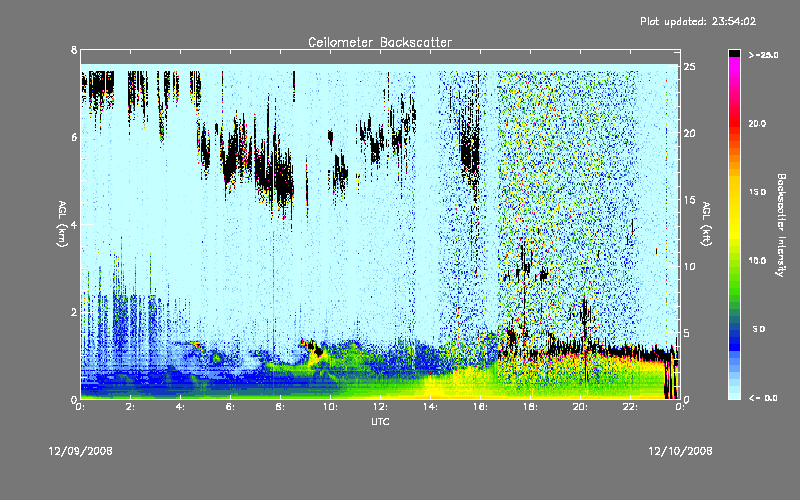Click the "15.0" colorbar tick label
This screenshot has width=800, height=500.
pyautogui.click(x=757, y=192)
